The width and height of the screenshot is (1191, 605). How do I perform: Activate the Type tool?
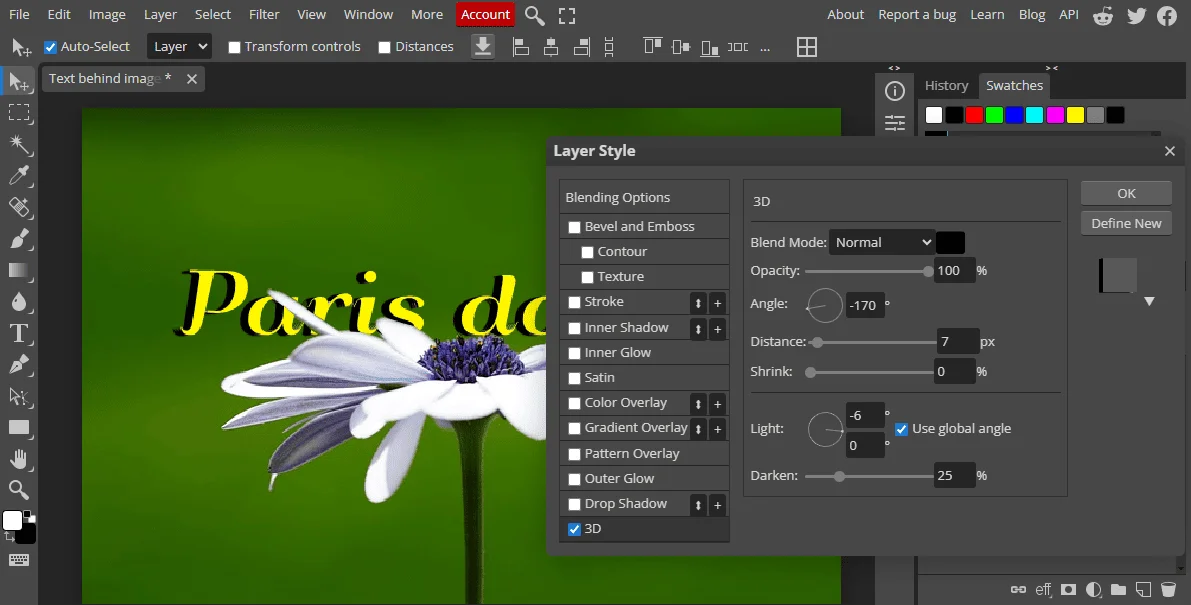[18, 333]
